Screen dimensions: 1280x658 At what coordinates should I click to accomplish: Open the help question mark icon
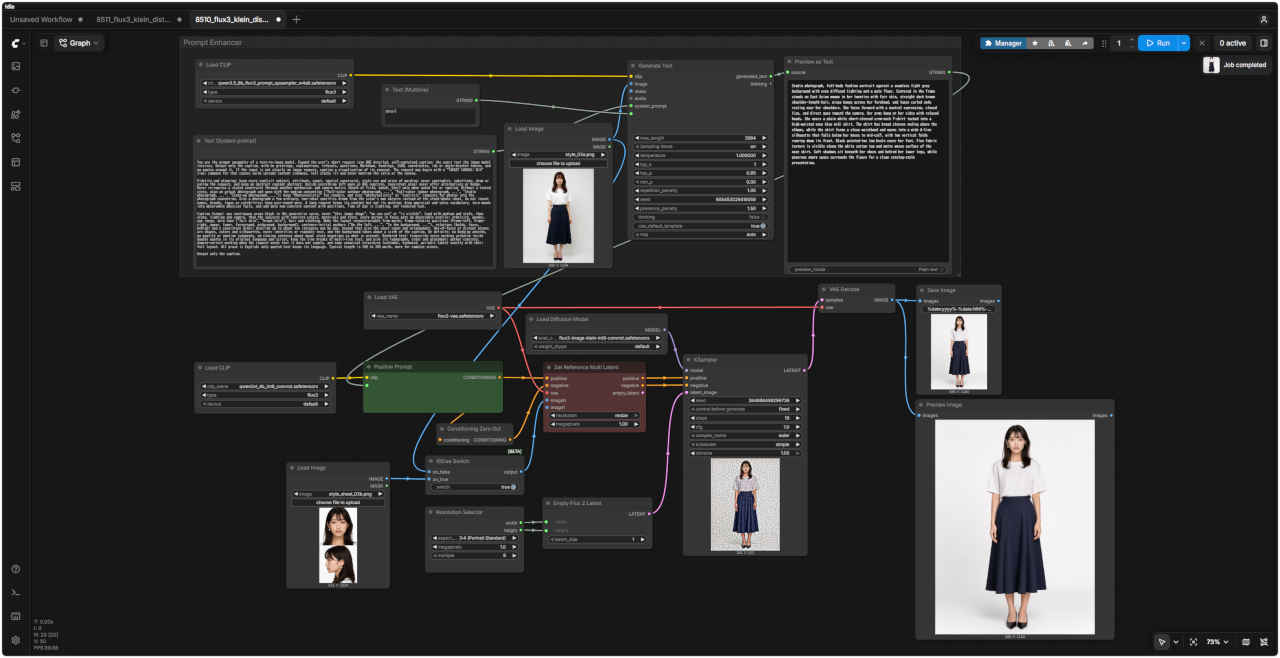[16, 569]
